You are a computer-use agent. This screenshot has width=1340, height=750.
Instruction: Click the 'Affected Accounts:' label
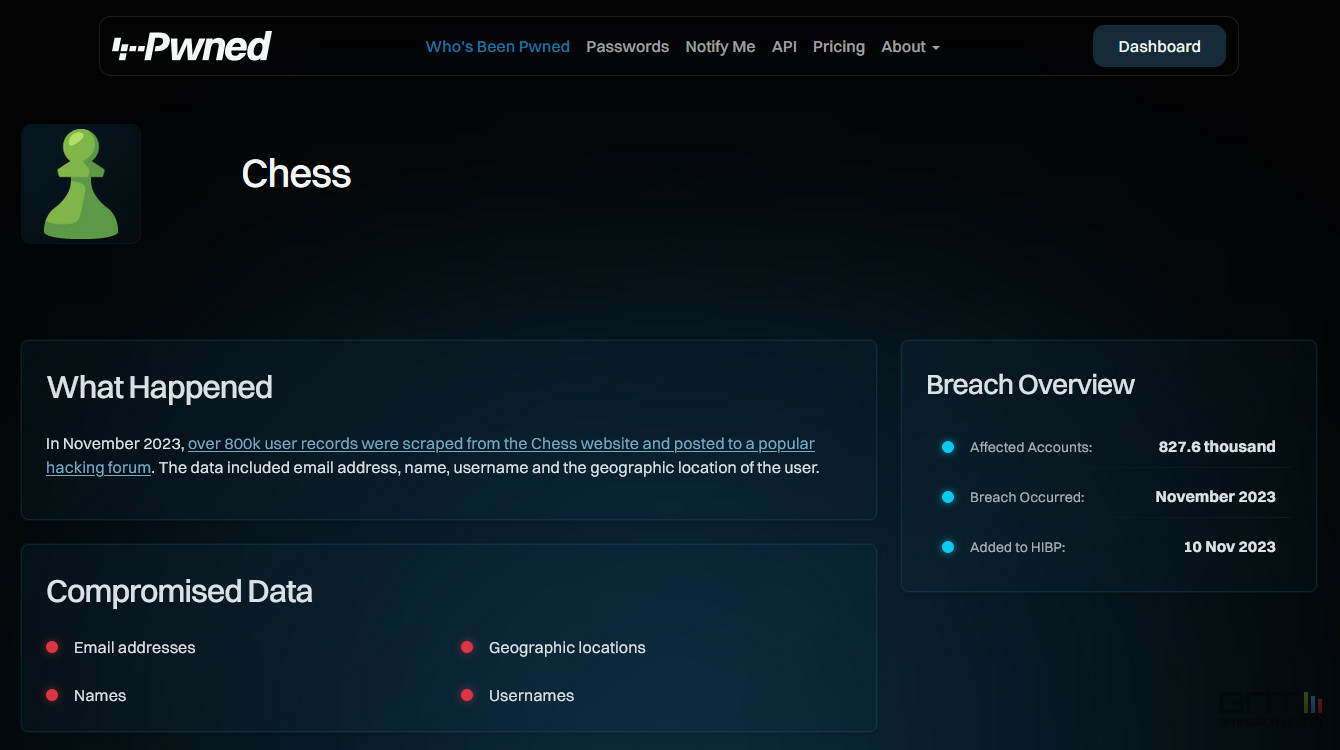click(x=1031, y=447)
